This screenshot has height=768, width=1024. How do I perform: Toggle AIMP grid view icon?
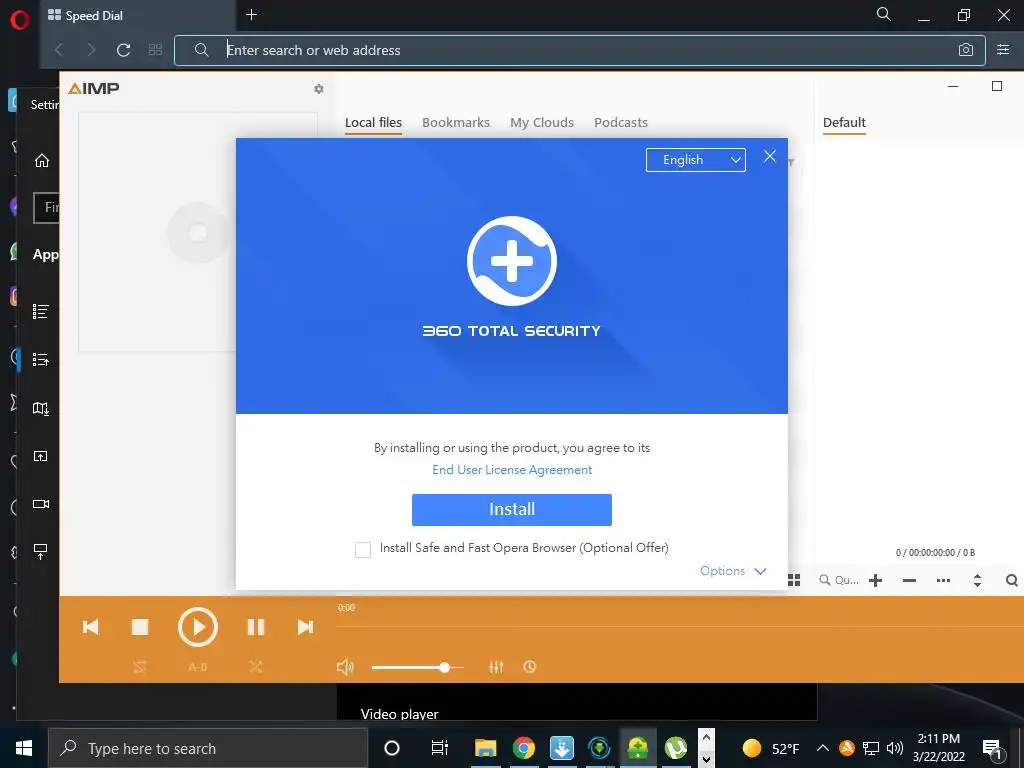click(x=794, y=580)
